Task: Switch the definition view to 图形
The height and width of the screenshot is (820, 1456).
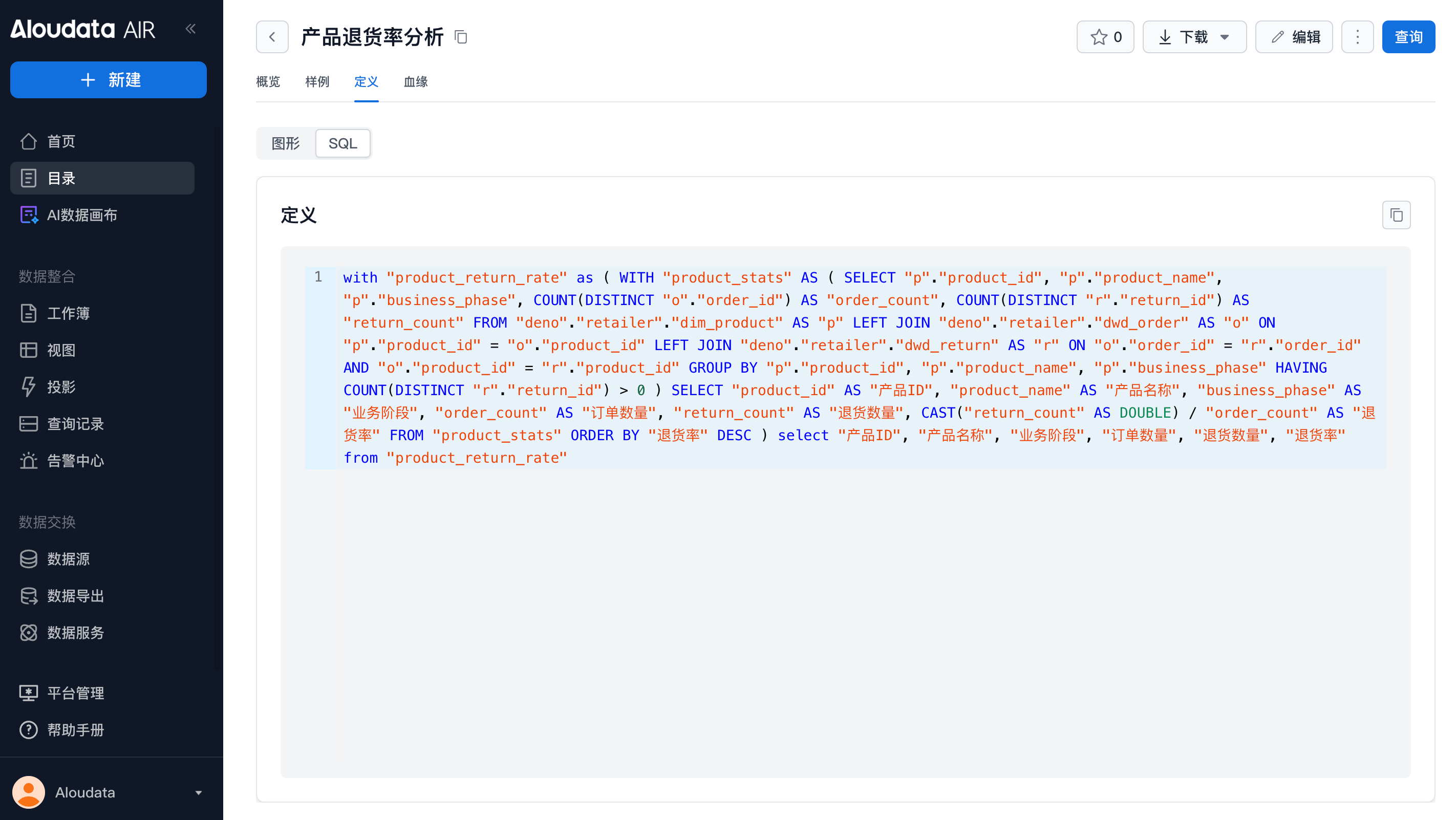Action: (286, 143)
